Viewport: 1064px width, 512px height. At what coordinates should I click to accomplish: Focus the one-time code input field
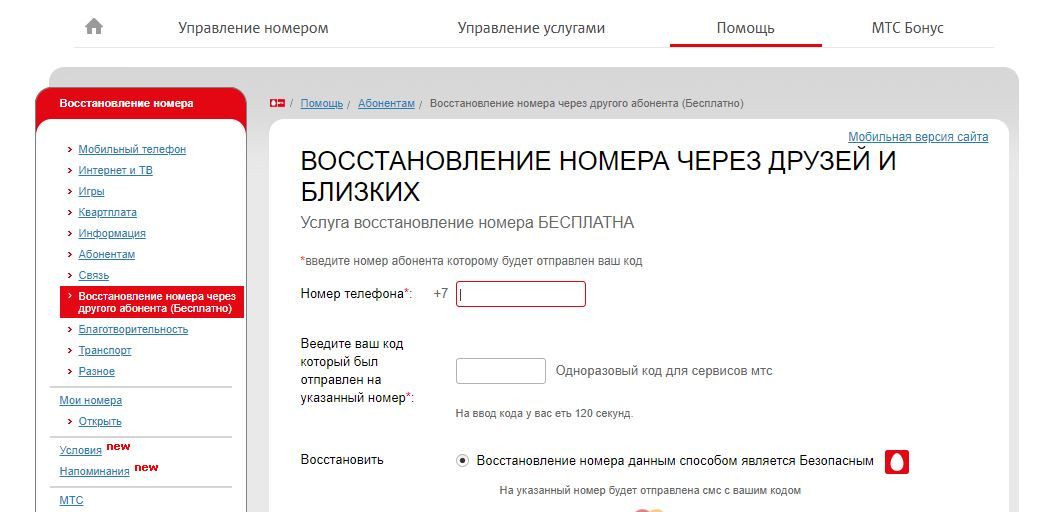[x=501, y=371]
